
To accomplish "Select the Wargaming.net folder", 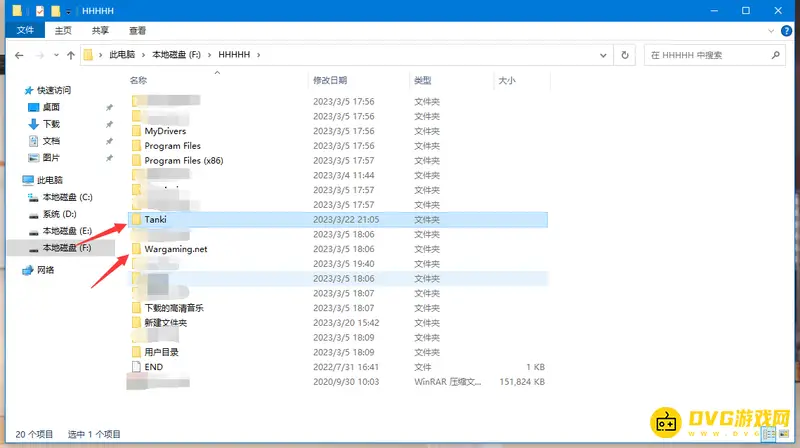I will pos(176,249).
